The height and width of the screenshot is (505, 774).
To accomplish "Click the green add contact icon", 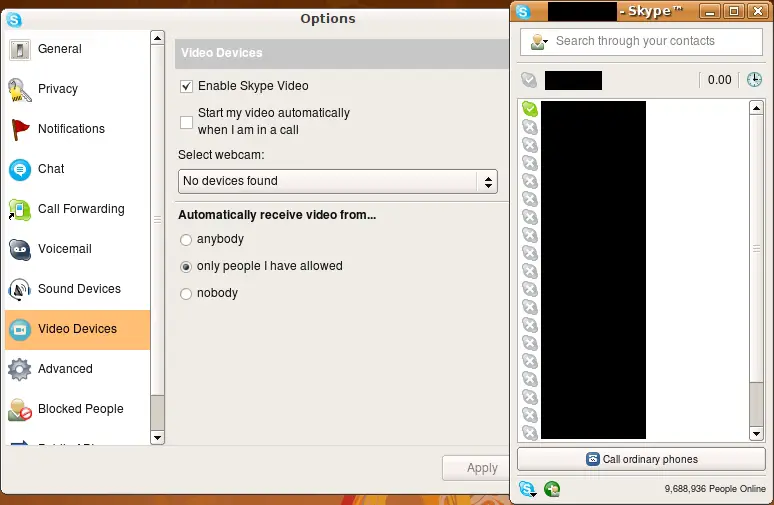I will coord(552,489).
